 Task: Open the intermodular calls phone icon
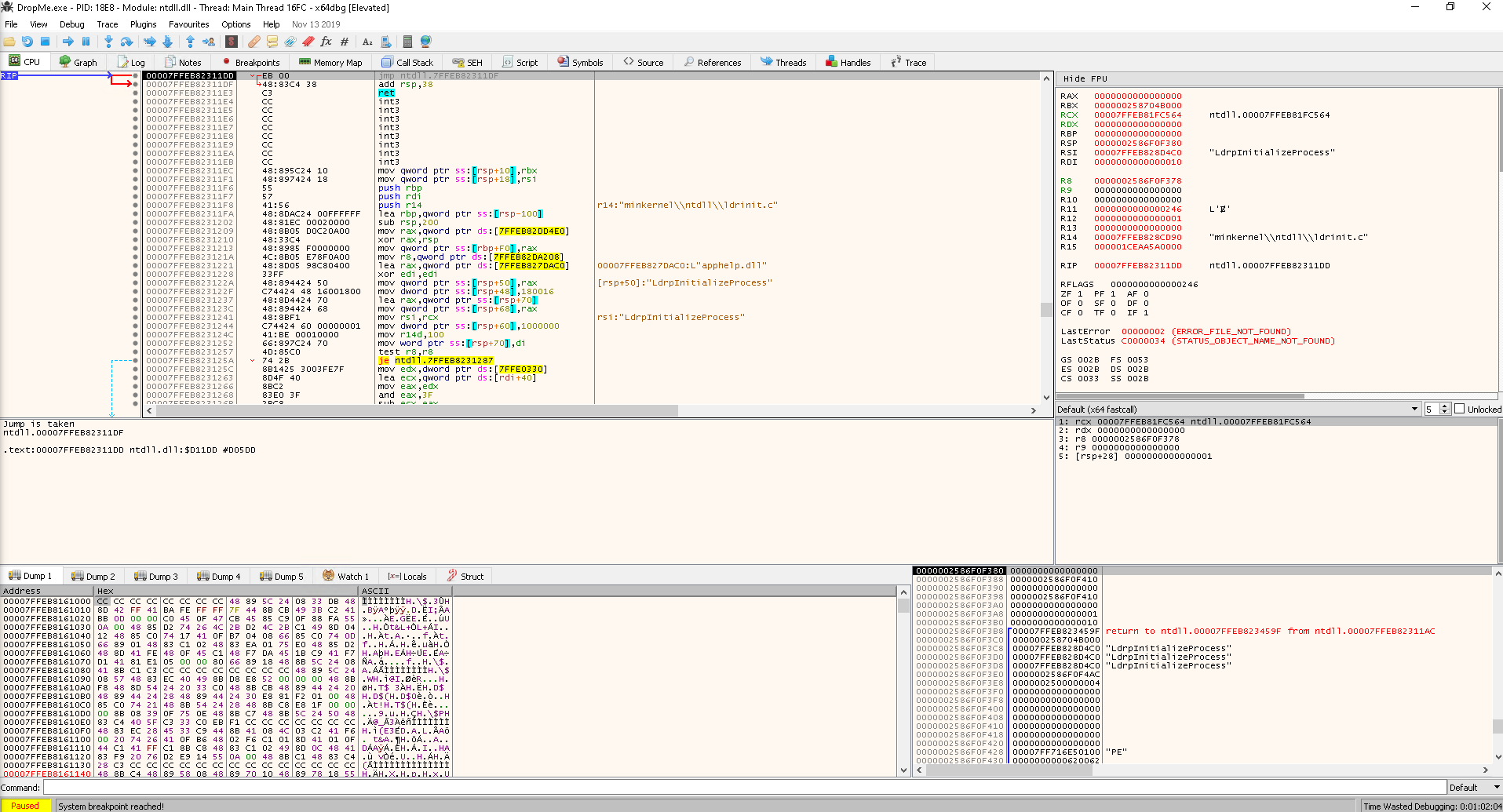(x=385, y=42)
